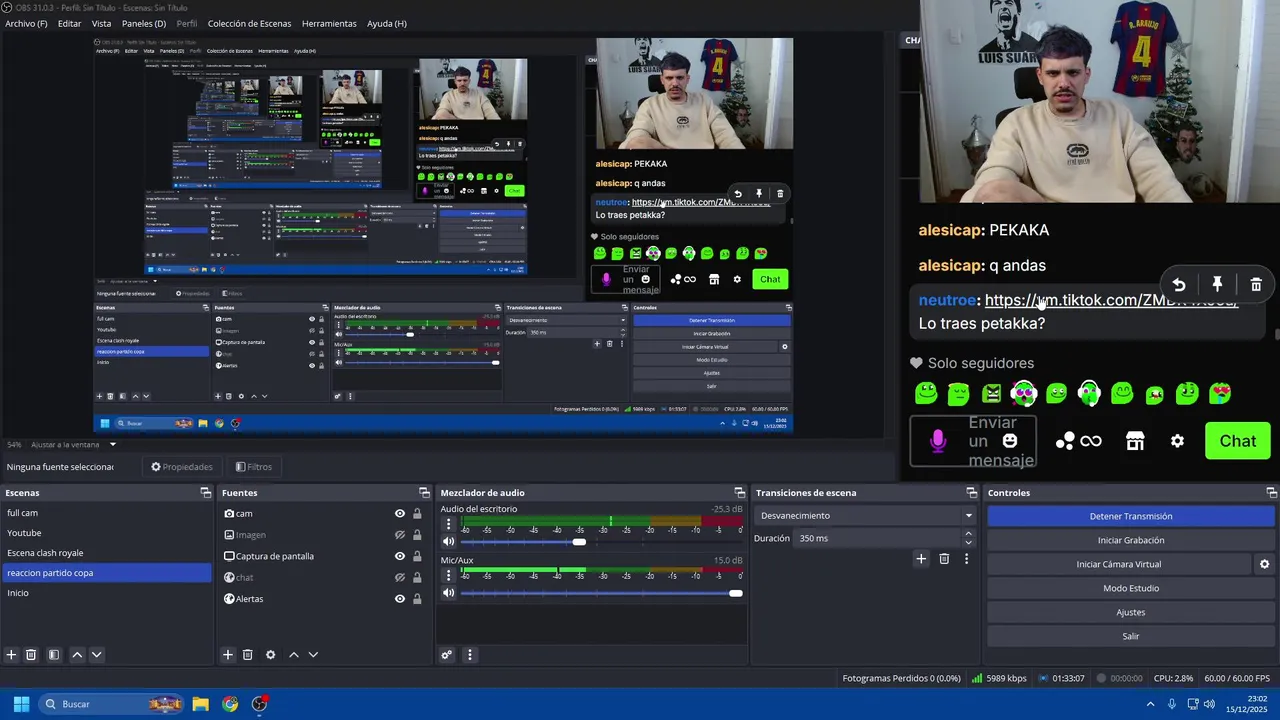Remove selected source with Fuentes trash icon
Viewport: 1280px width, 720px height.
248,655
